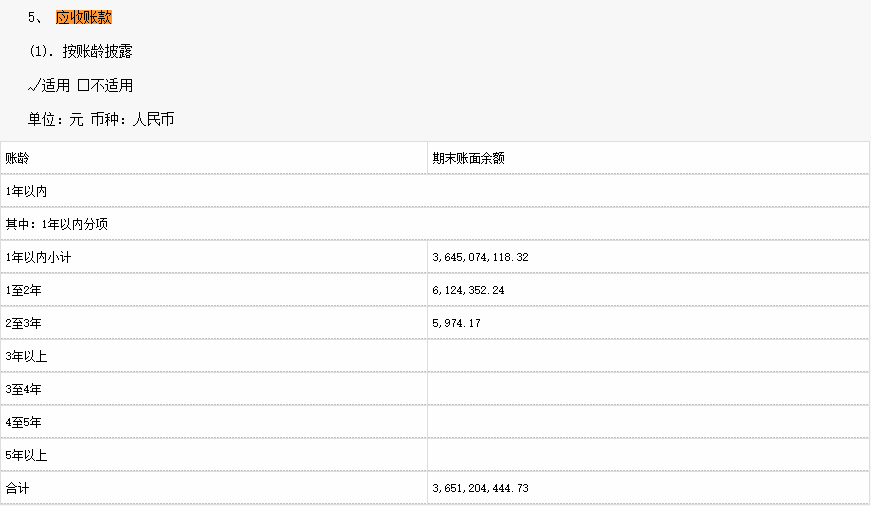The height and width of the screenshot is (506, 871).
Task: Select the 合计 total 3,651,204,444.73
Action: (480, 488)
